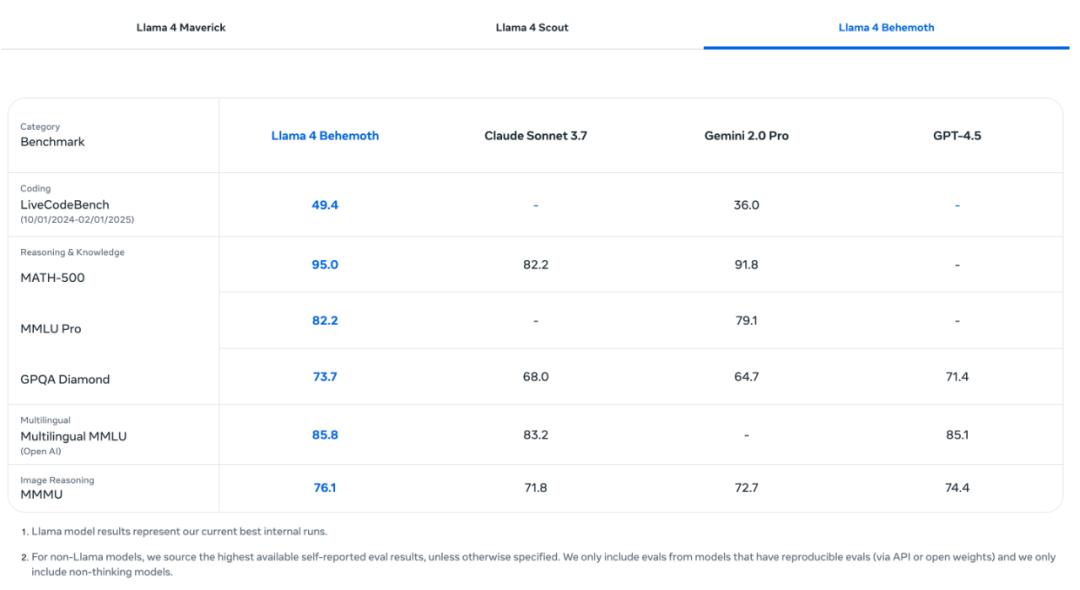
Task: Click Behemoth's 76.1 MMMU score
Action: point(325,488)
